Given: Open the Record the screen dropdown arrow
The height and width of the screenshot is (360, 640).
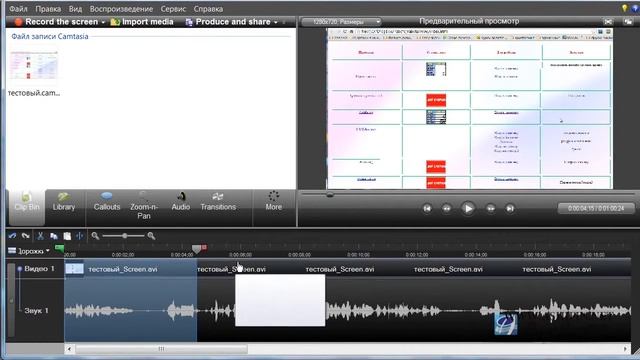Looking at the screenshot, I should [x=103, y=22].
